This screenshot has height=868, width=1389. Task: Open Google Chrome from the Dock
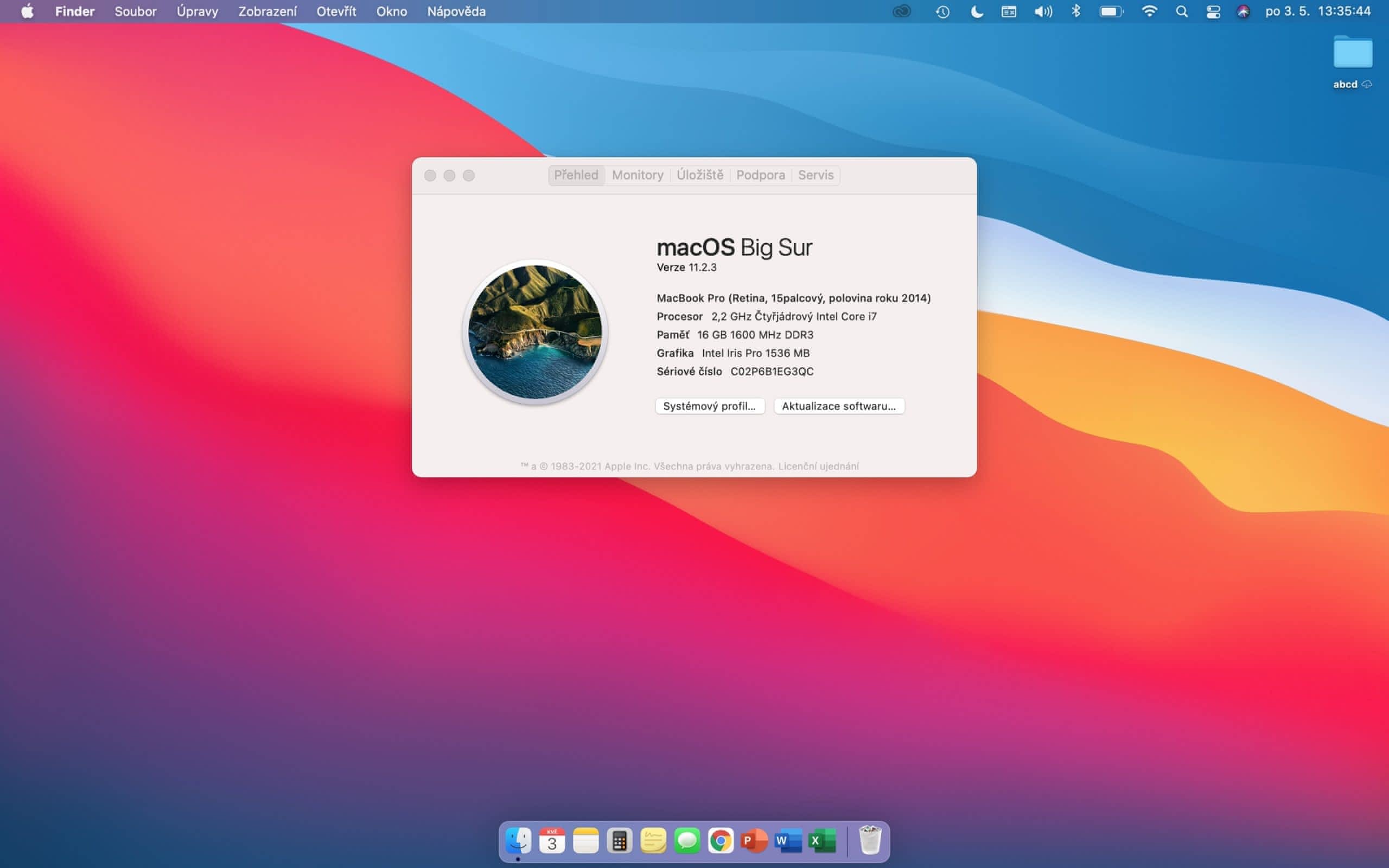coord(721,841)
